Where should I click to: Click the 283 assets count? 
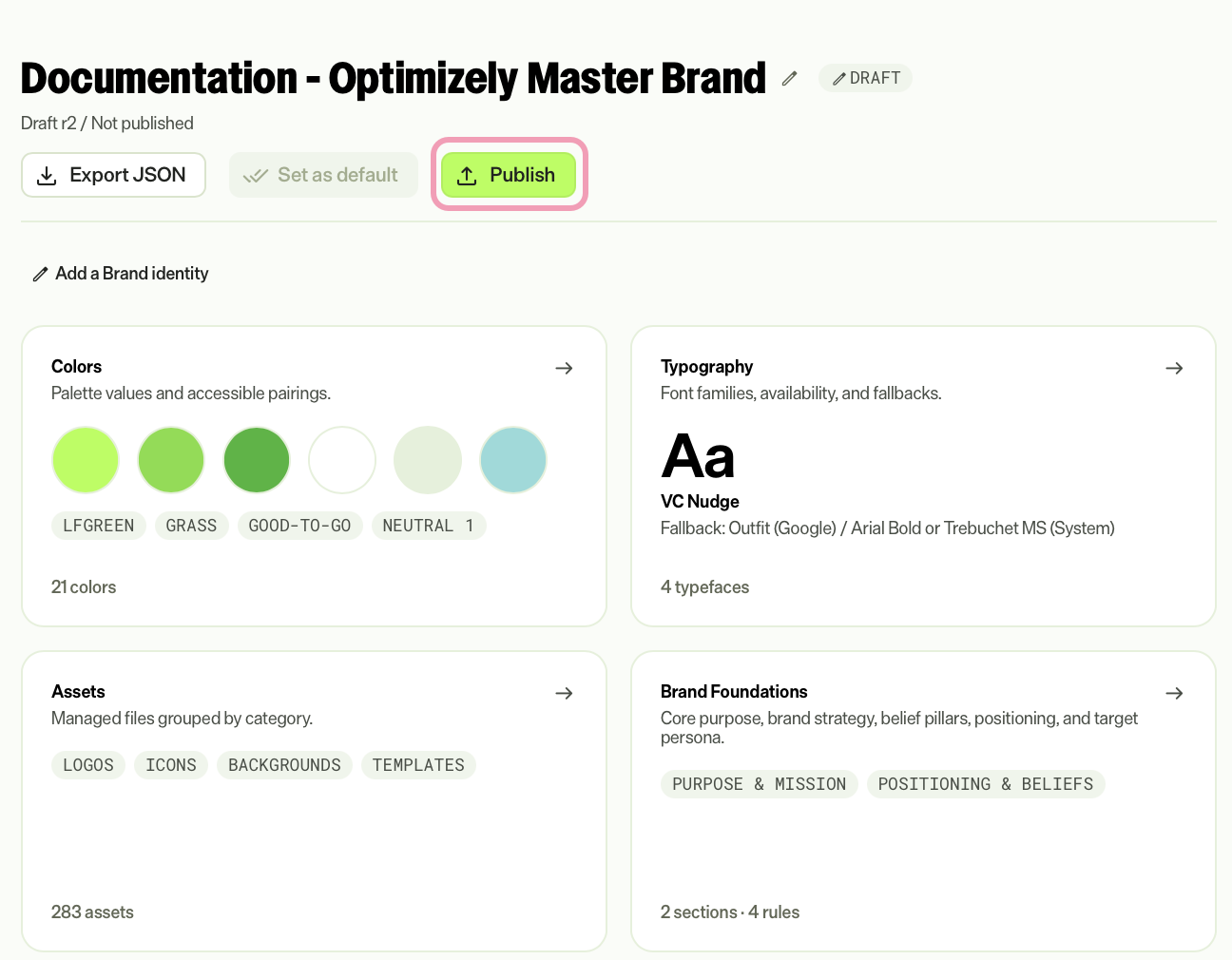[x=92, y=912]
